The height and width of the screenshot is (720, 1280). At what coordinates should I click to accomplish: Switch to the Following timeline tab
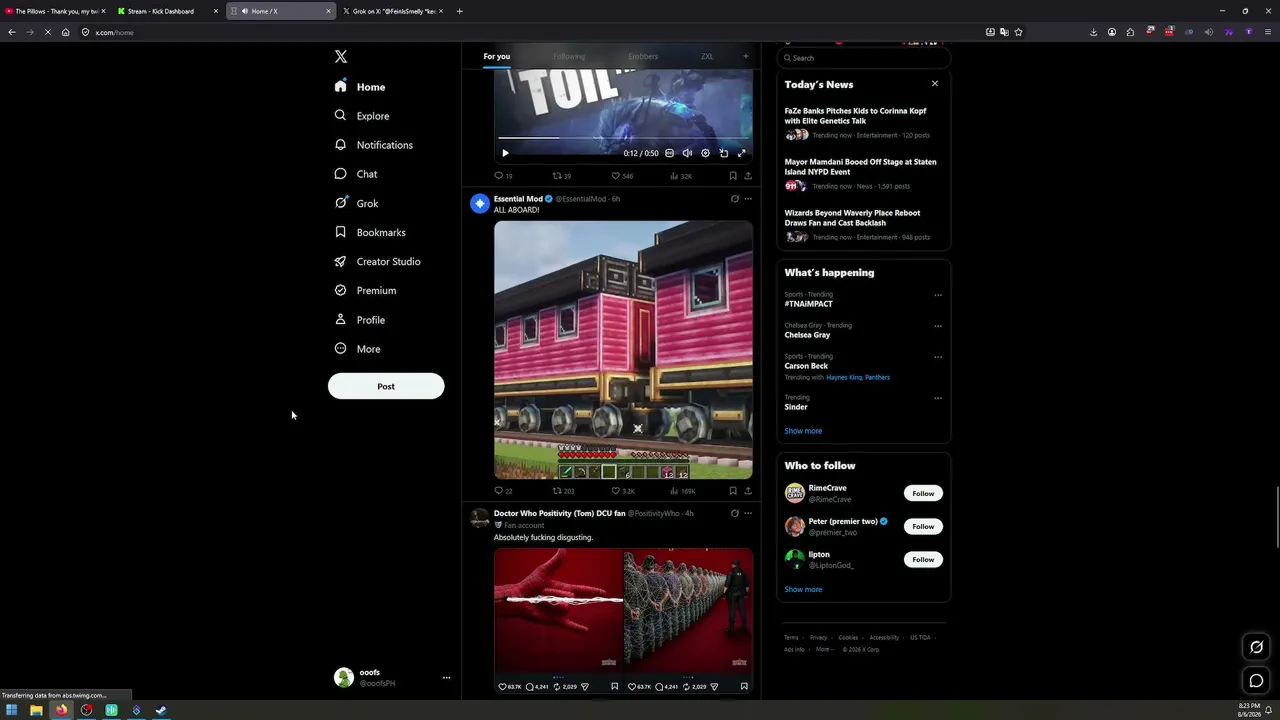569,56
